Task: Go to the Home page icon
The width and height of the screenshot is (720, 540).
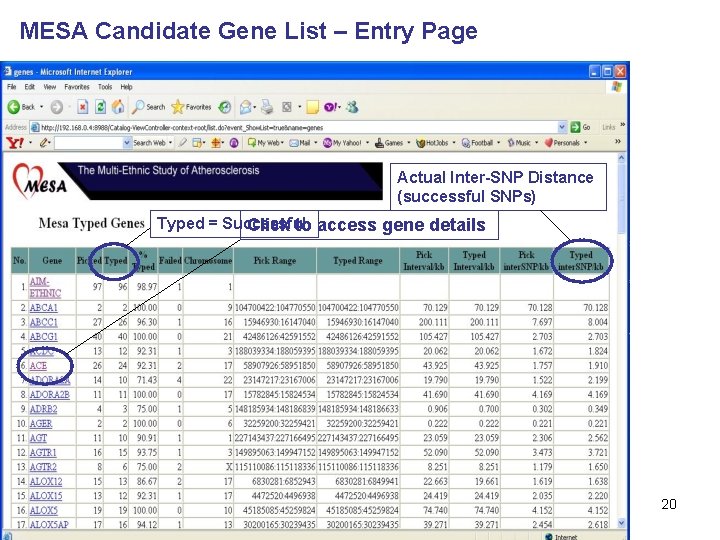Action: tap(118, 107)
